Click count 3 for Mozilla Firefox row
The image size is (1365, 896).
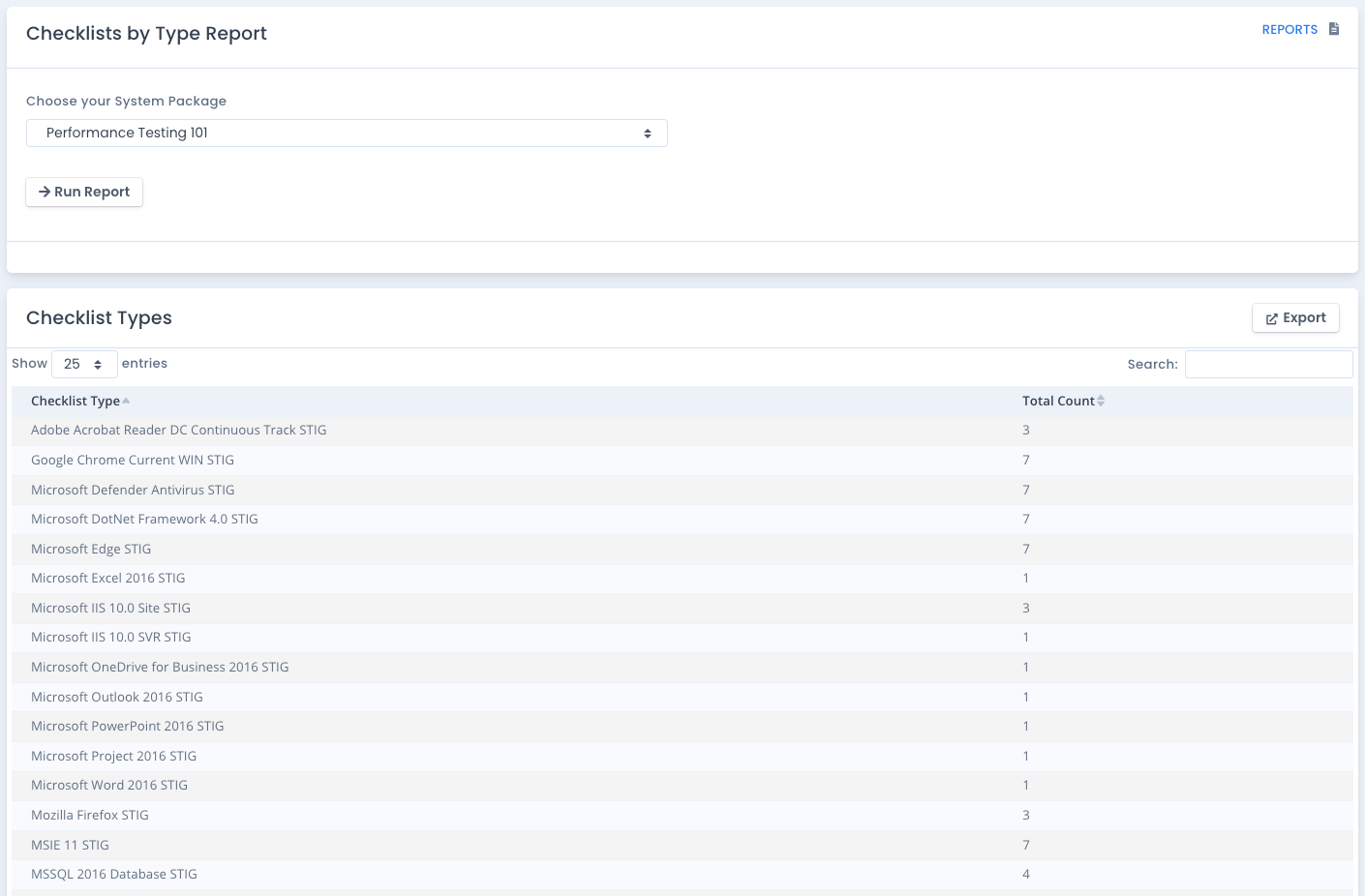[1026, 816]
